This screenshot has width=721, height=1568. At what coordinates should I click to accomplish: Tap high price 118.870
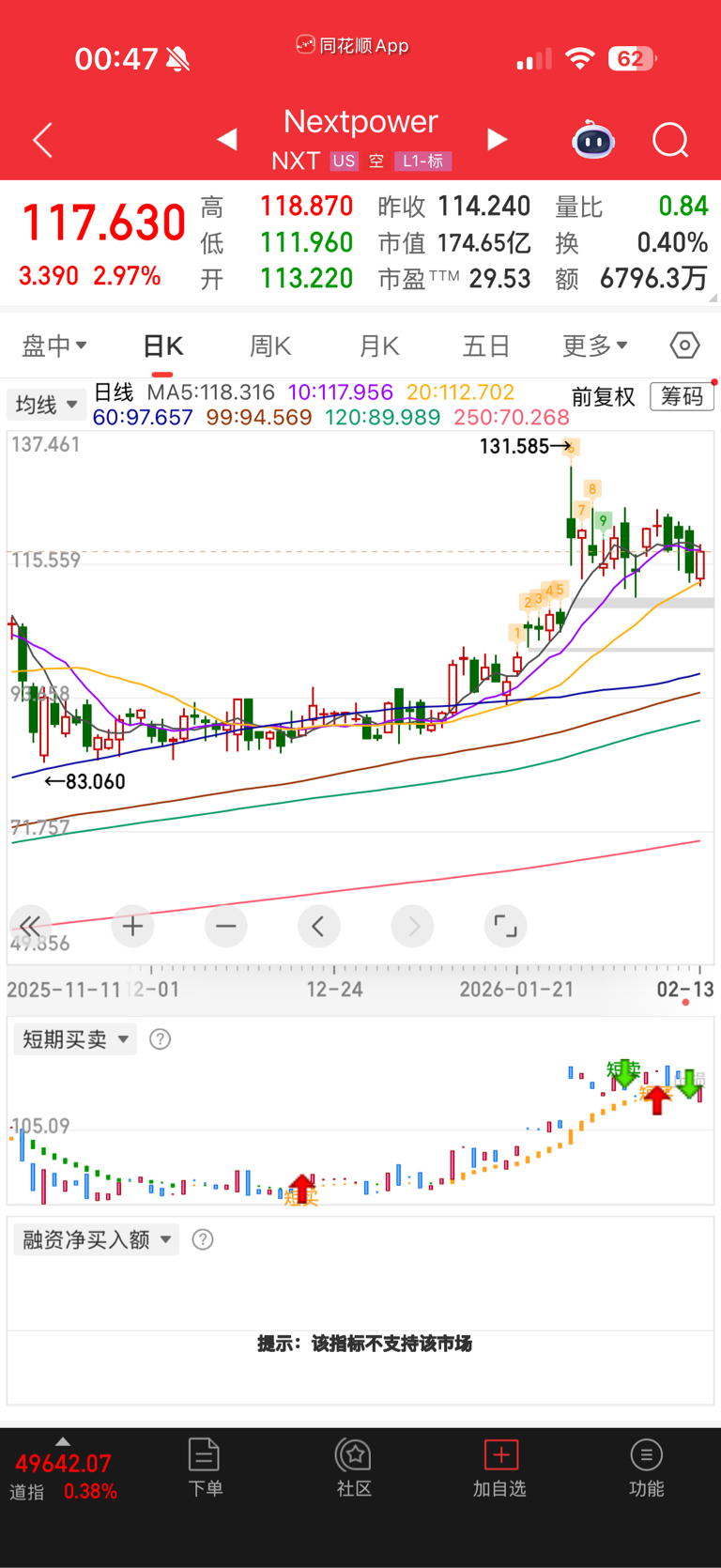(x=306, y=207)
